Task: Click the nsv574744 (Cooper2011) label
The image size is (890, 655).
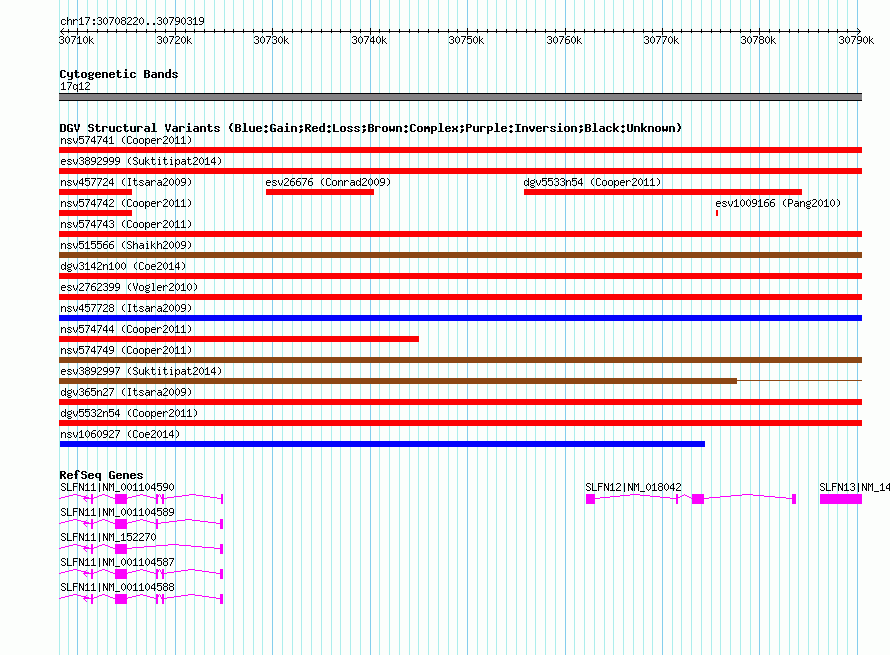Action: tap(126, 329)
